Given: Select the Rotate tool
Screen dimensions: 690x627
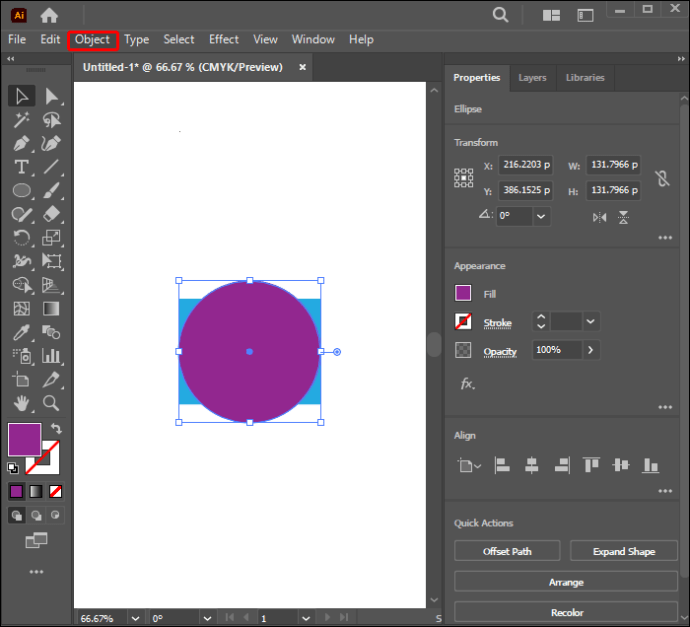Looking at the screenshot, I should (21, 238).
